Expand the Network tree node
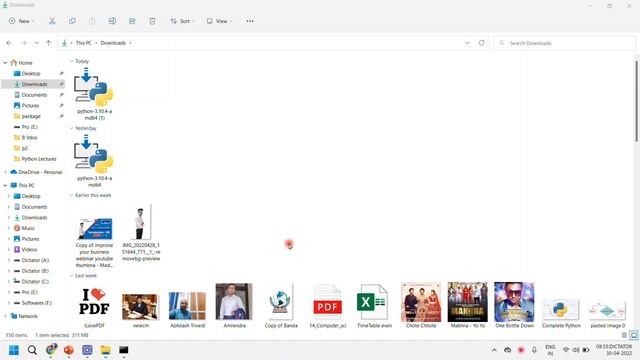Image resolution: width=640 pixels, height=360 pixels. [x=5, y=316]
